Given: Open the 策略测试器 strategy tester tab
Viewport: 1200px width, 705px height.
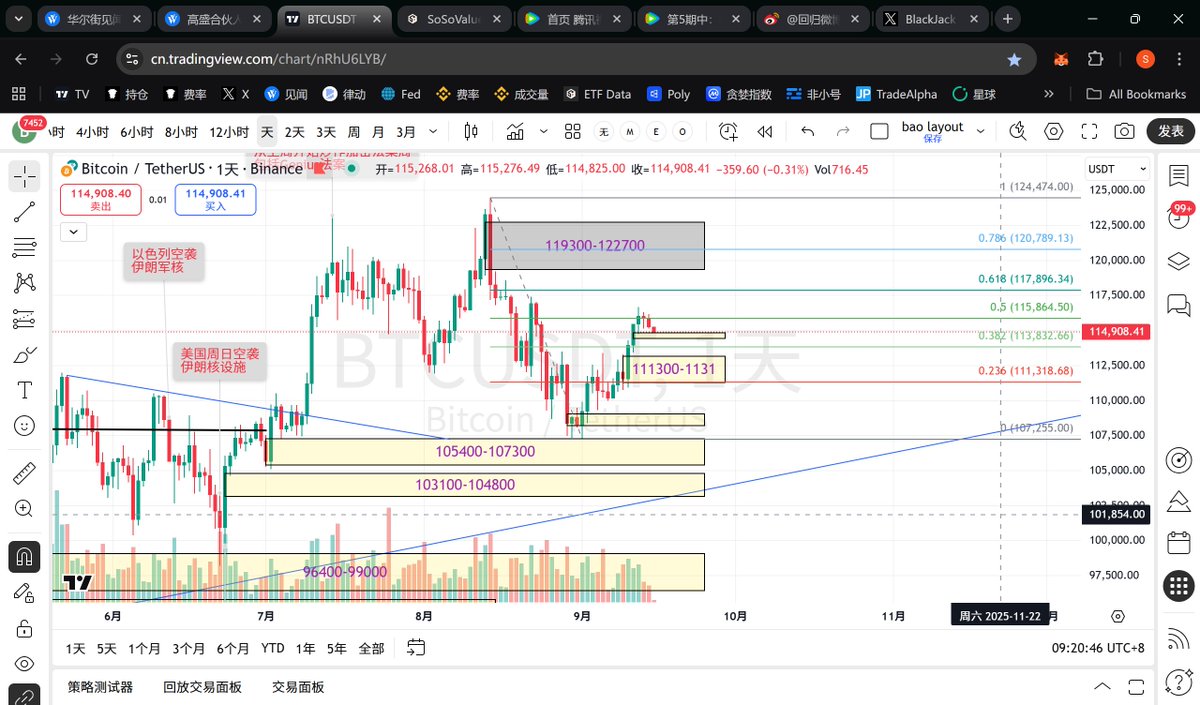Looking at the screenshot, I should [x=100, y=687].
